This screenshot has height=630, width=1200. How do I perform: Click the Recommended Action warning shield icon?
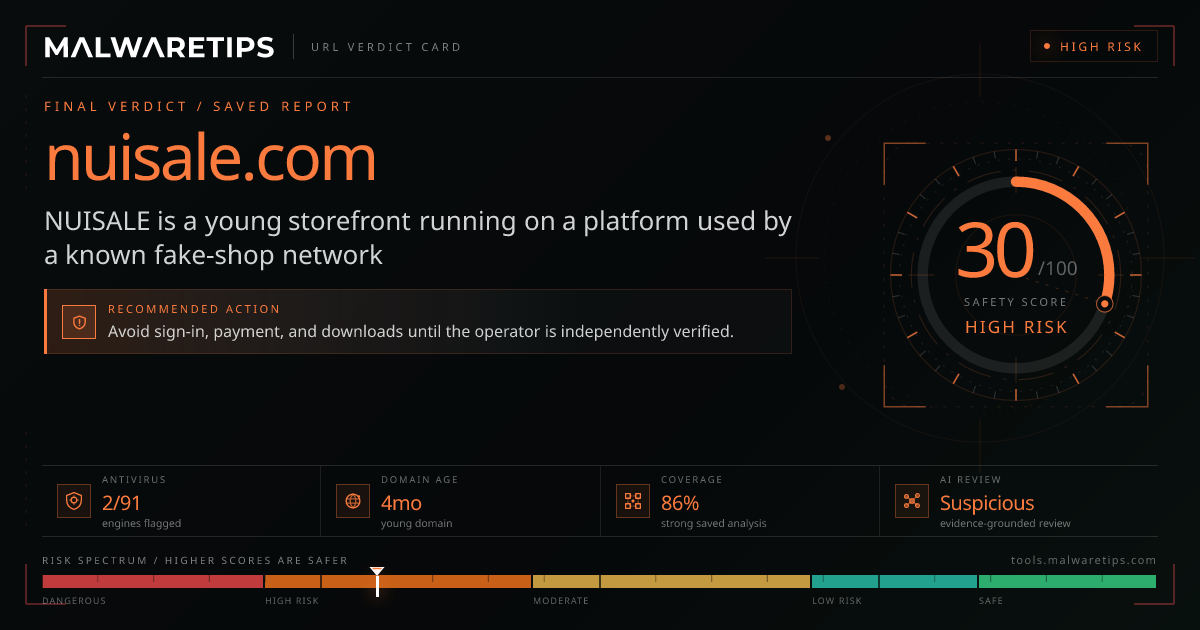click(x=79, y=322)
